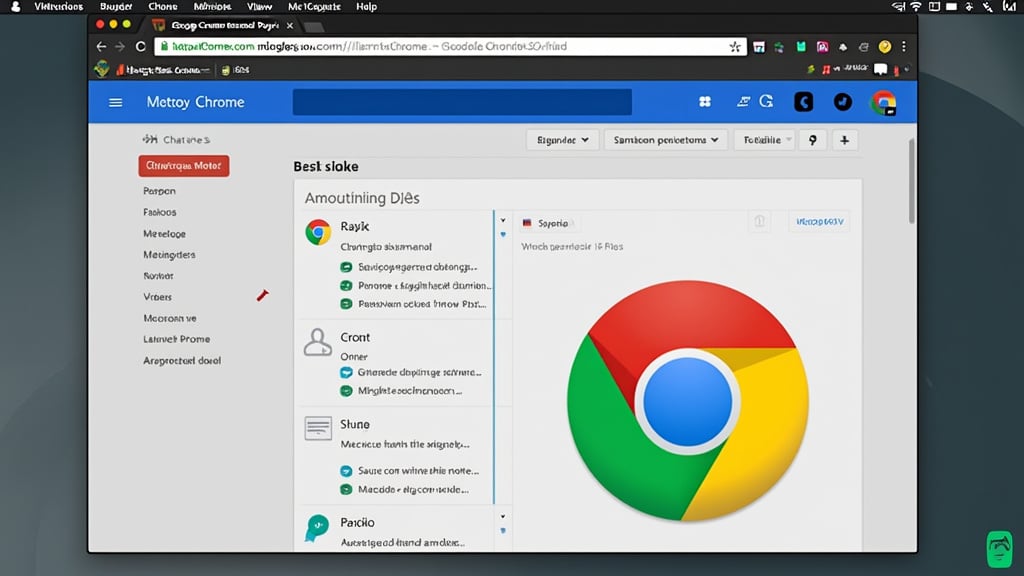The height and width of the screenshot is (576, 1024).
Task: Toggle the green check beside 'Savicopsgerred obtongs'
Action: [x=346, y=267]
